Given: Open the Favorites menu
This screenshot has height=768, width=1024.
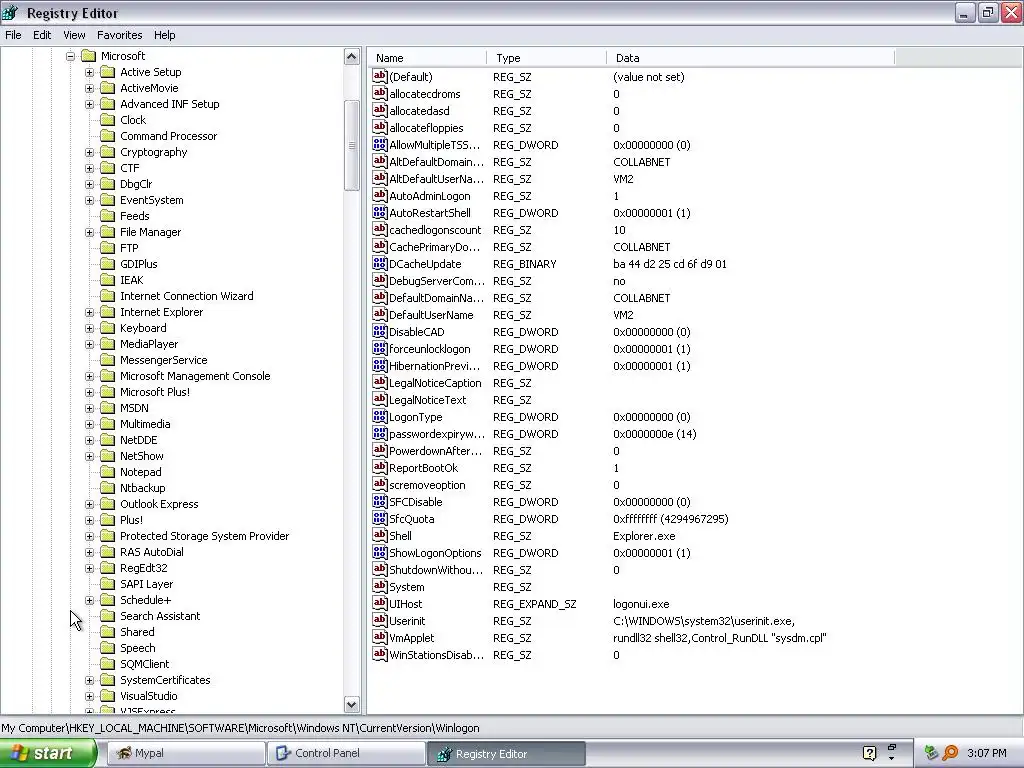Looking at the screenshot, I should 120,35.
